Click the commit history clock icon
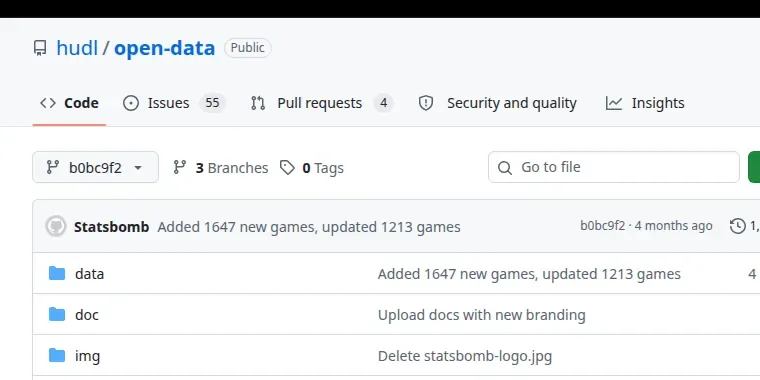760x380 pixels. [738, 226]
